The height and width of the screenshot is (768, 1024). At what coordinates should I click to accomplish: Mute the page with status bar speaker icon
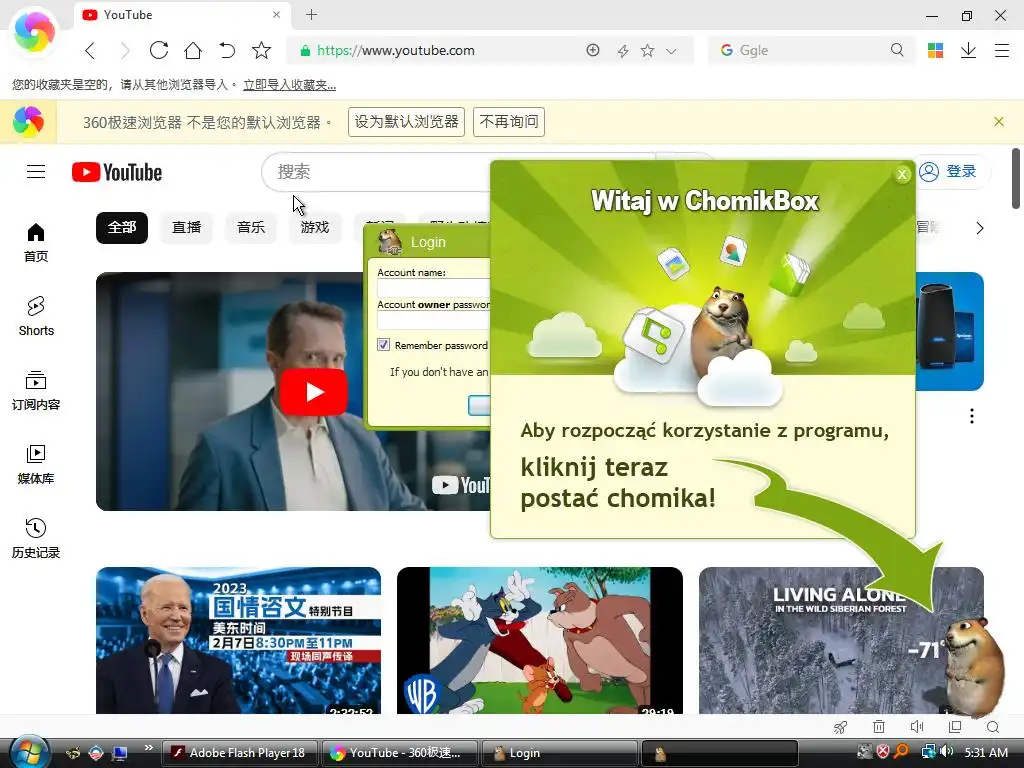(917, 727)
